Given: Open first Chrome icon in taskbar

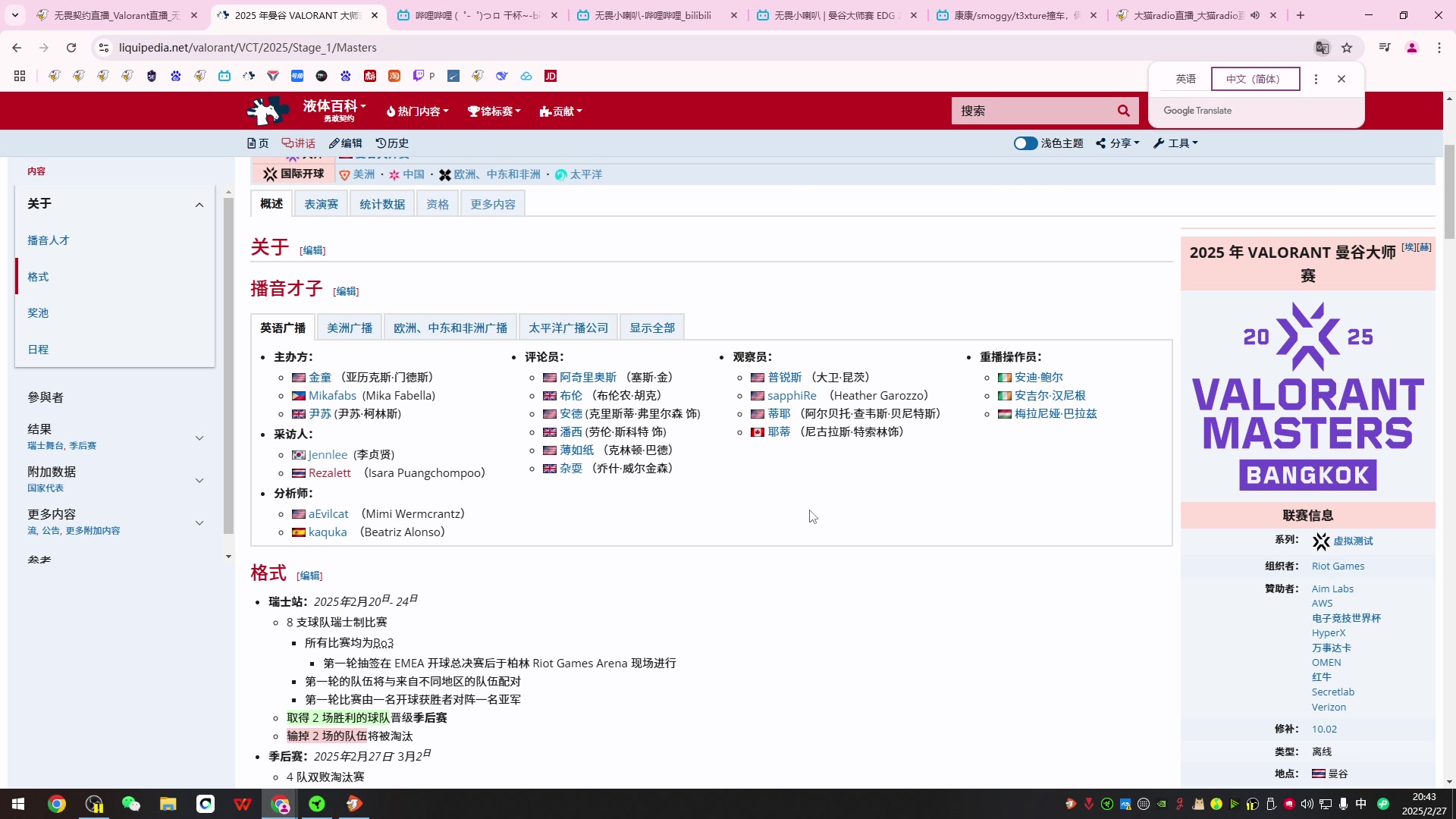Looking at the screenshot, I should [x=57, y=804].
